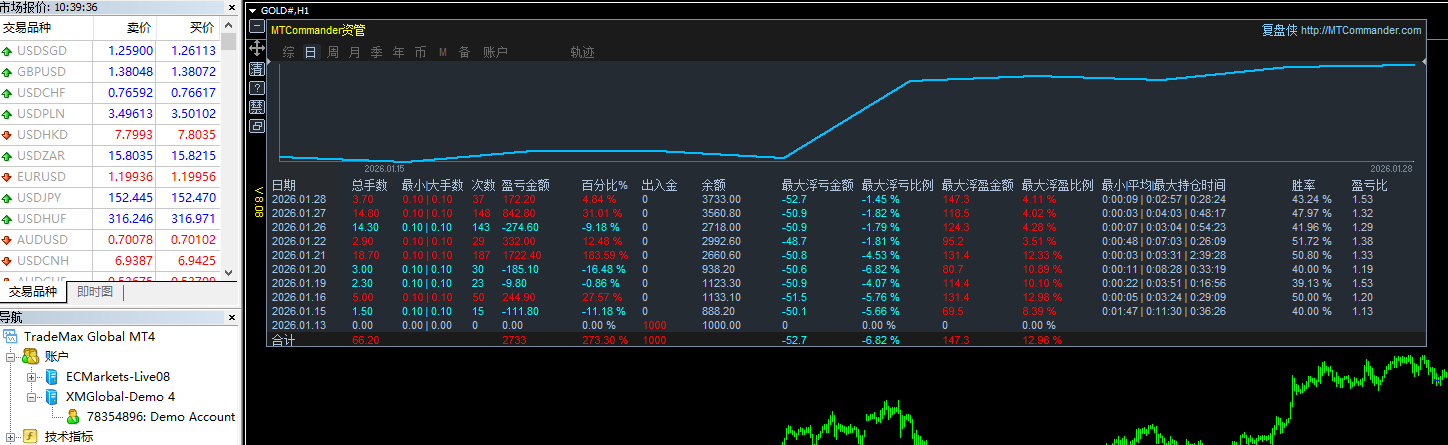Select the 月 monthly tab
This screenshot has width=1448, height=445.
[x=354, y=52]
